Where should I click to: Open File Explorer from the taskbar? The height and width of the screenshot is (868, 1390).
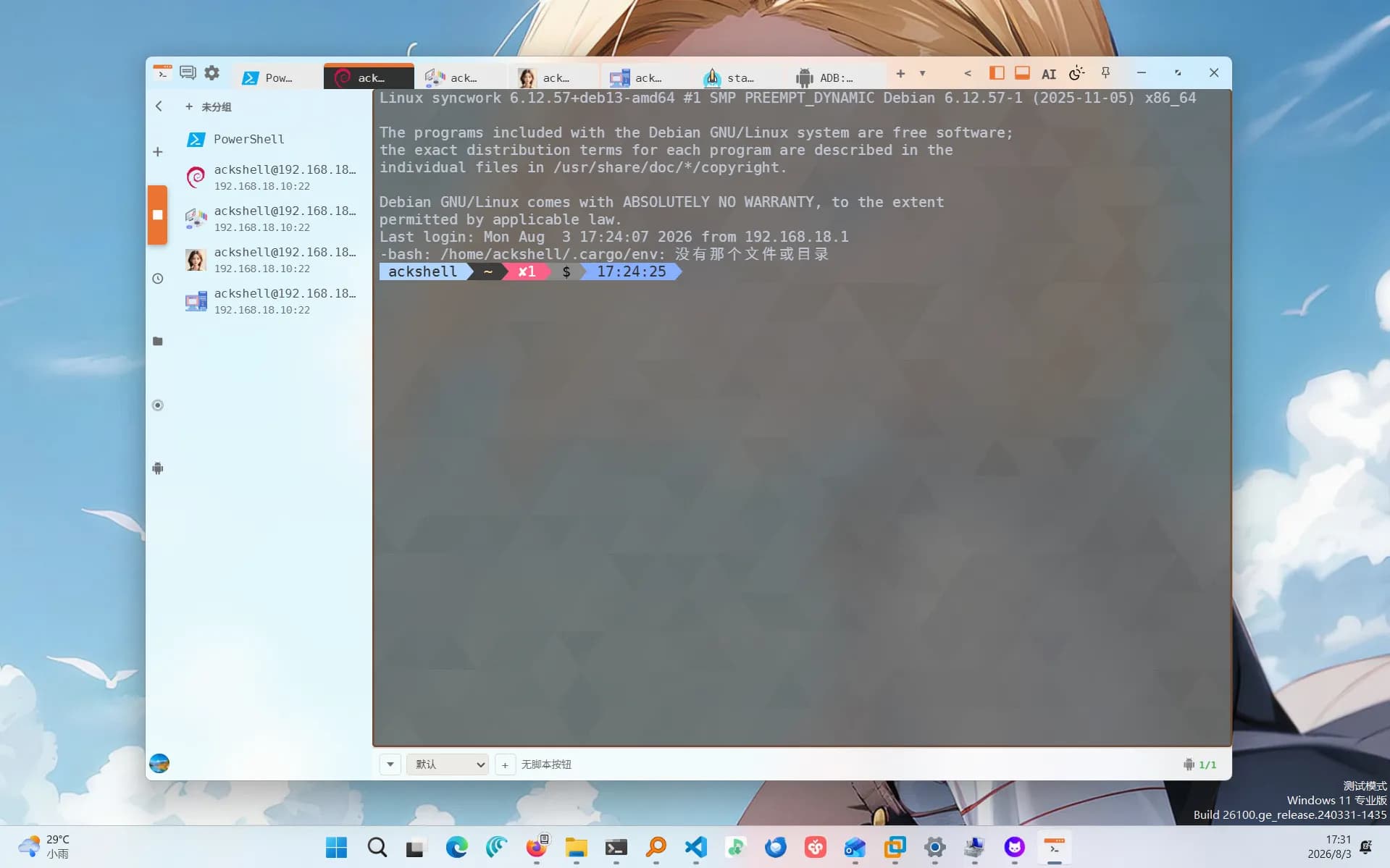[577, 847]
